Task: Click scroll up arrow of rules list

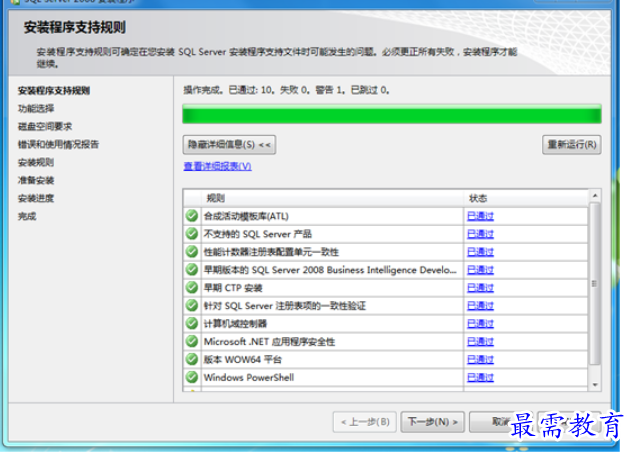Action: click(x=595, y=196)
